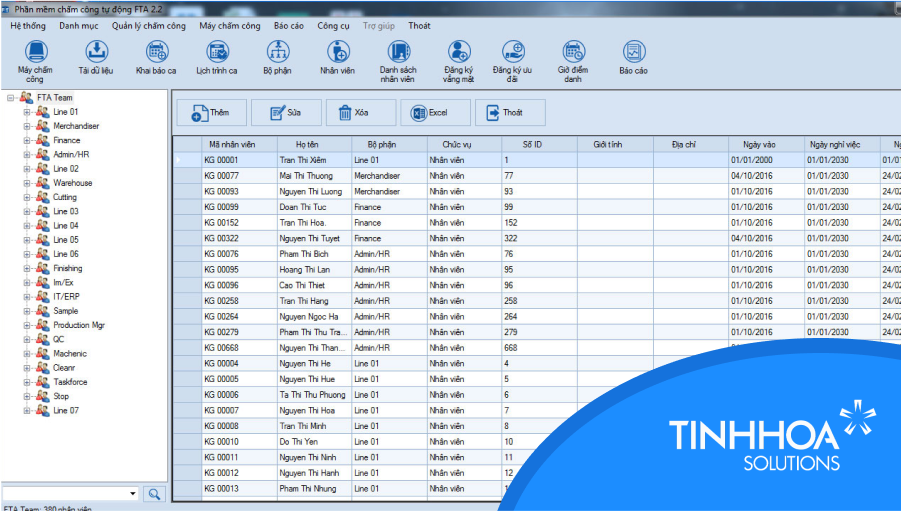This screenshot has width=901, height=511.
Task: Click the Thêm add button
Action: [x=211, y=112]
